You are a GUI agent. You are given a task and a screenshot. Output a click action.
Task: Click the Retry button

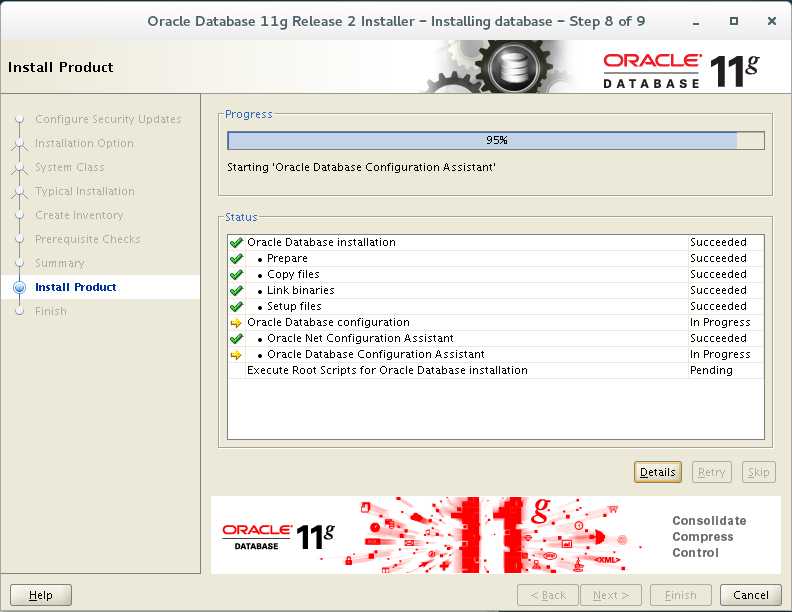click(x=711, y=472)
